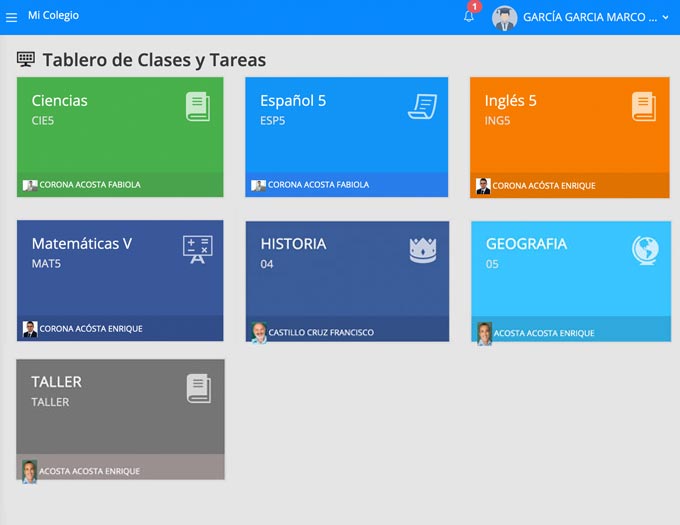Open the Español 5 class title
Viewport: 680px width, 525px height.
[x=293, y=101]
